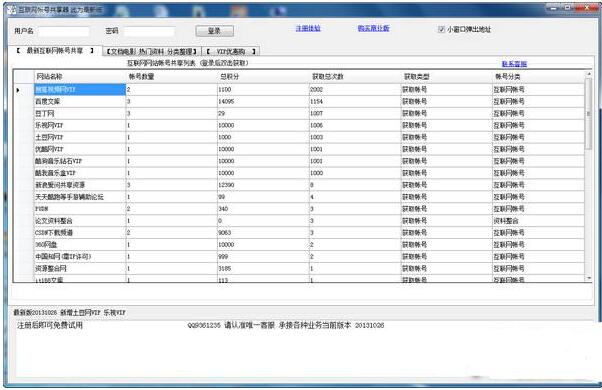
Task: Select the 乐视网VIP row
Action: (299, 126)
